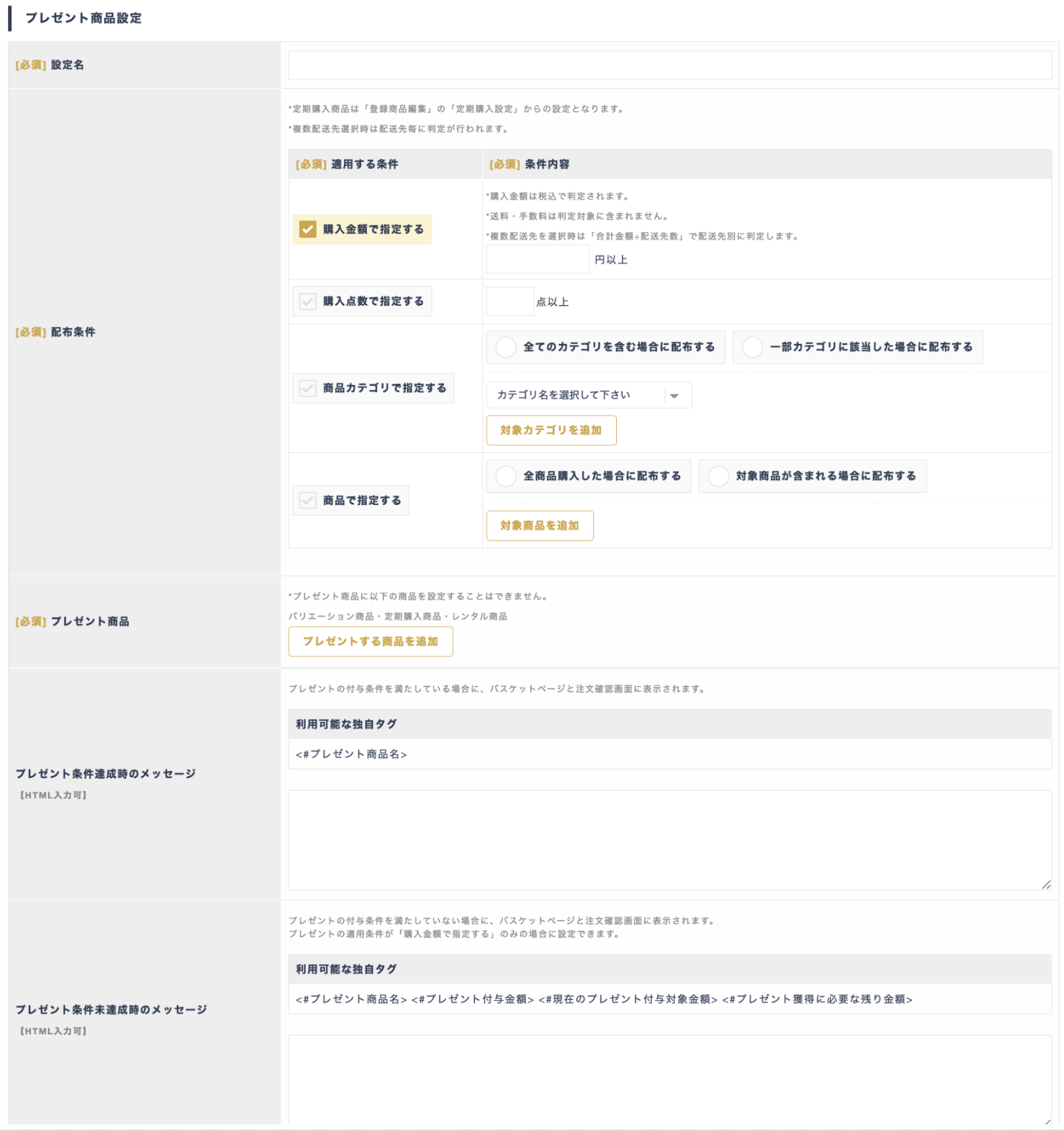Image resolution: width=1064 pixels, height=1131 pixels.
Task: Click the 円以上 purchase amount field
Action: 537,260
